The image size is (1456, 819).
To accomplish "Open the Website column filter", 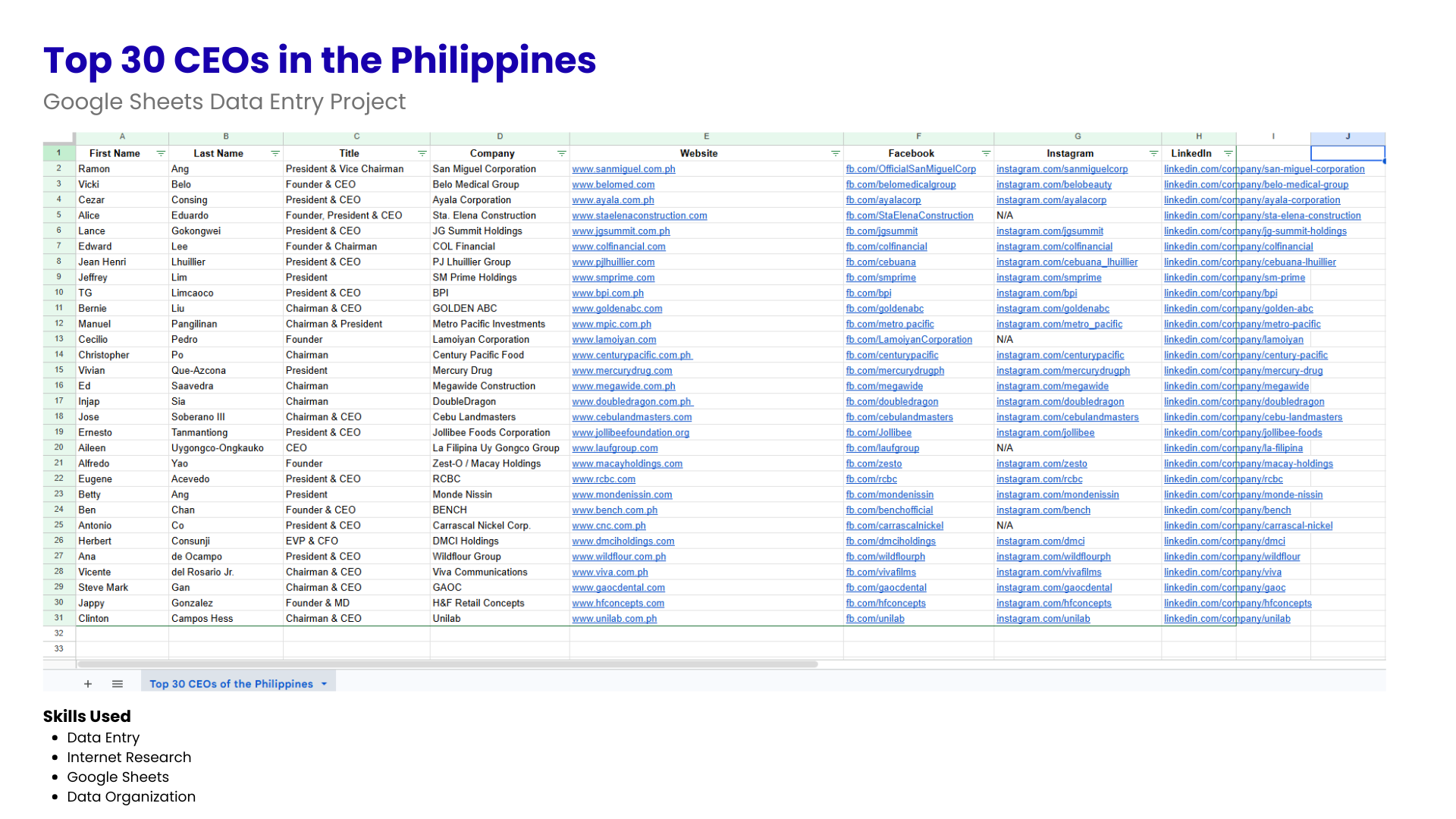I will (x=836, y=153).
